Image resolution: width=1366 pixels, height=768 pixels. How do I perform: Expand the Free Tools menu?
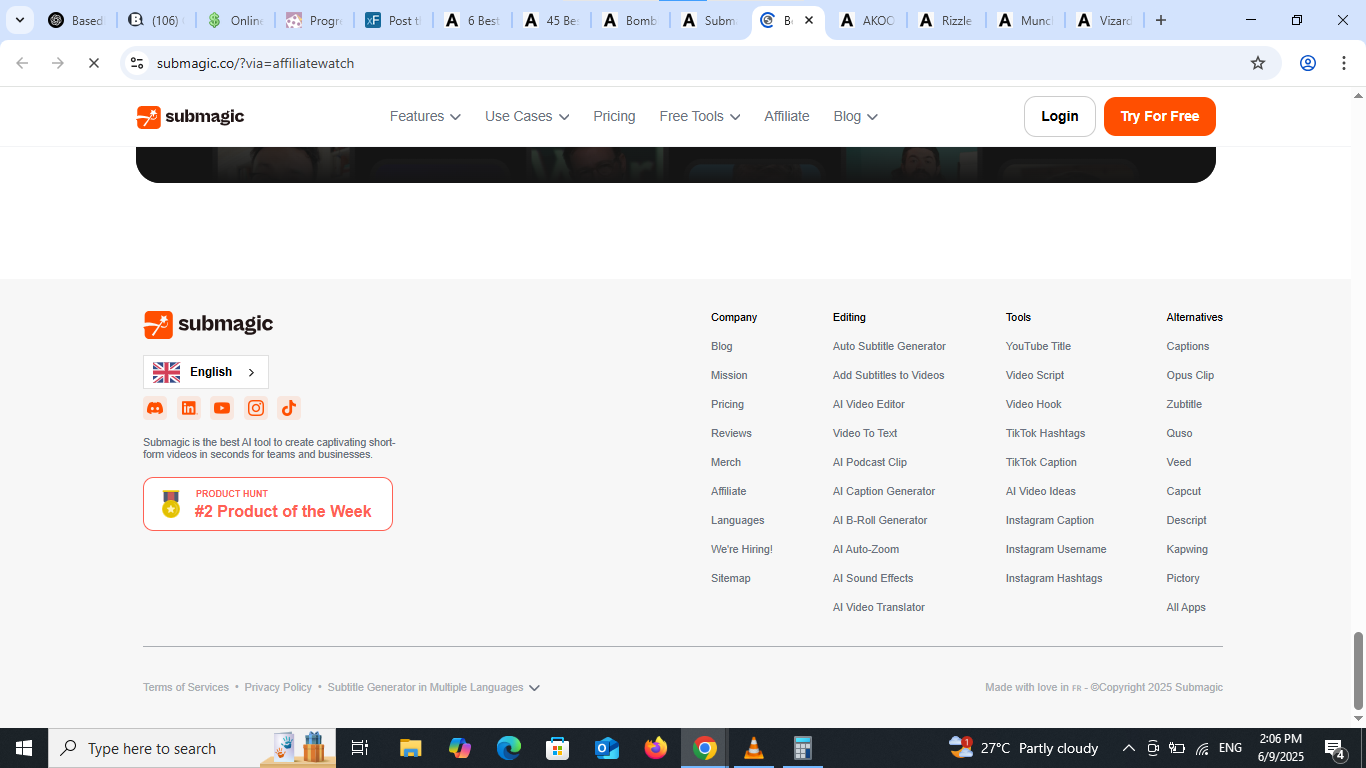(x=700, y=116)
